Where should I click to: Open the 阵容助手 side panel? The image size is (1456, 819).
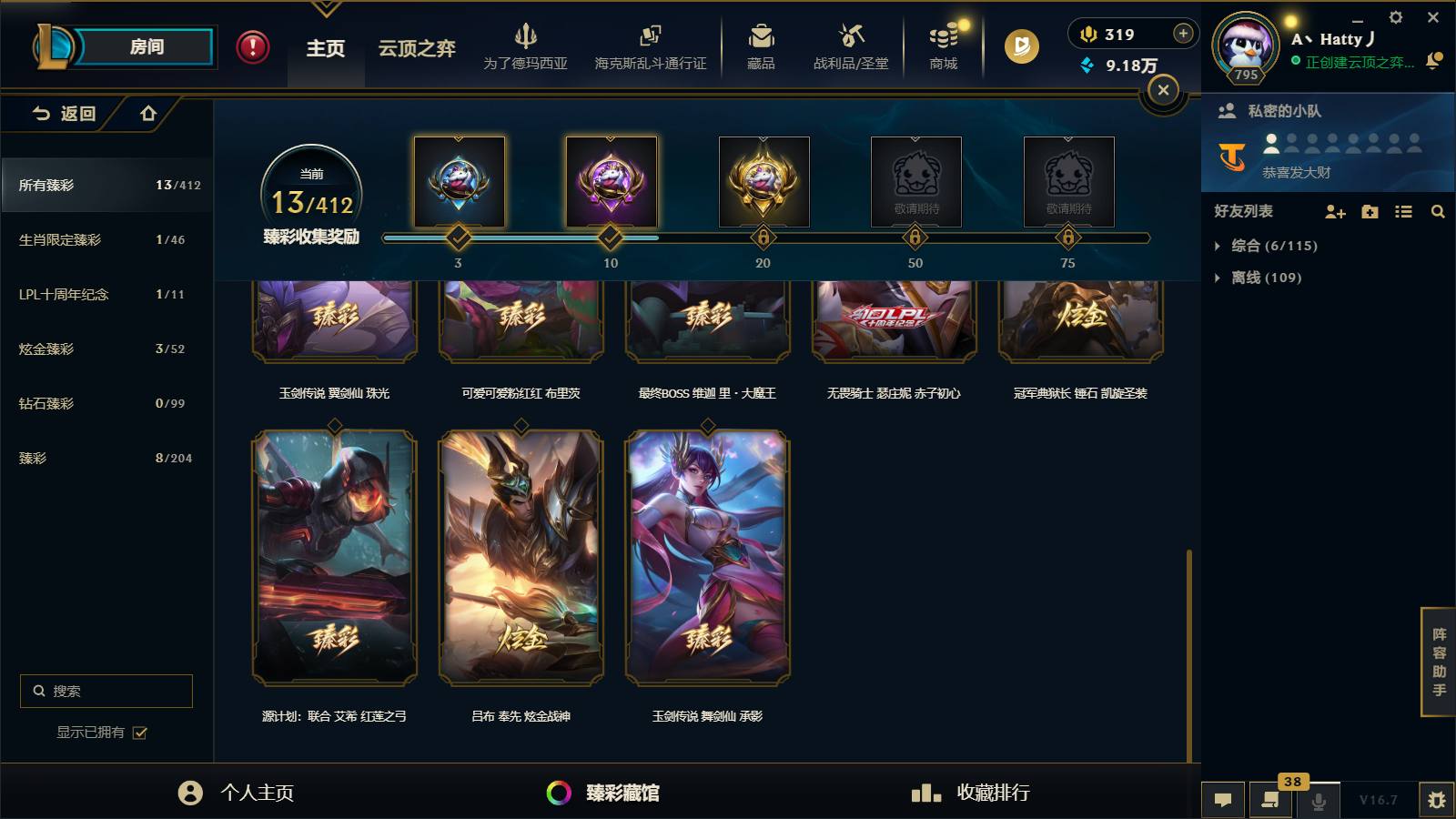[1439, 662]
